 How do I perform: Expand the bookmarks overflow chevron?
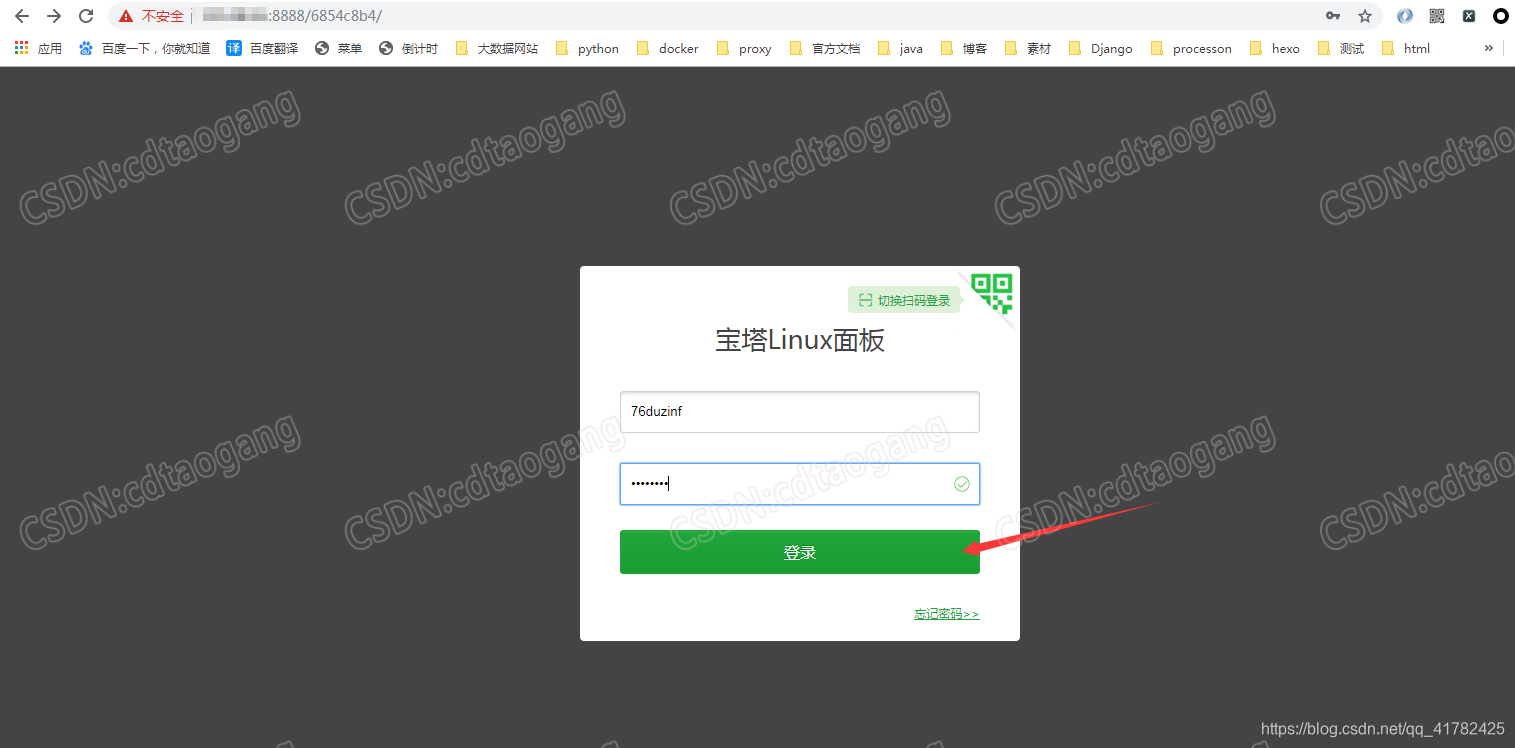point(1488,48)
